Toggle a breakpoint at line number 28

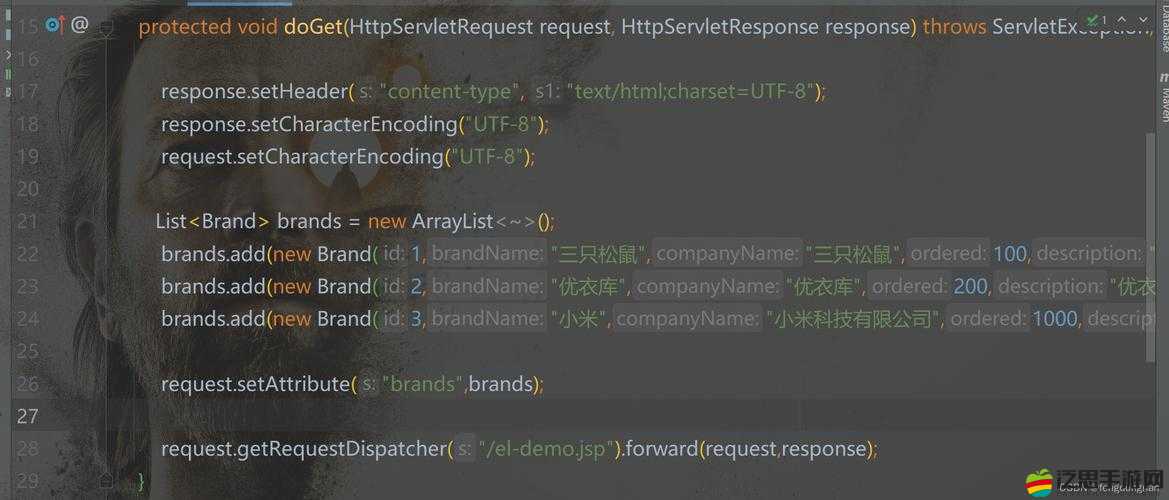28,449
